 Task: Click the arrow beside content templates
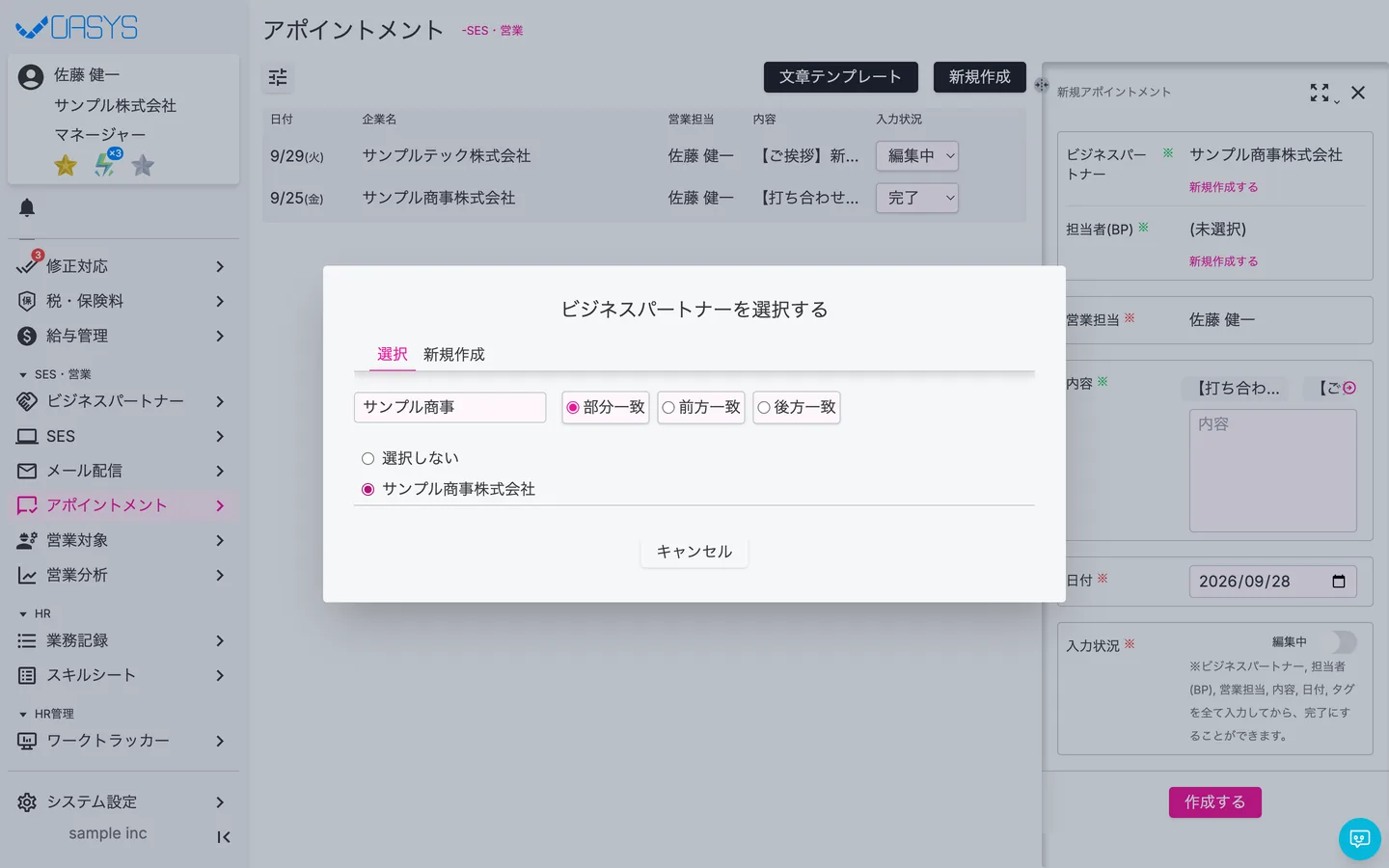(x=1349, y=388)
